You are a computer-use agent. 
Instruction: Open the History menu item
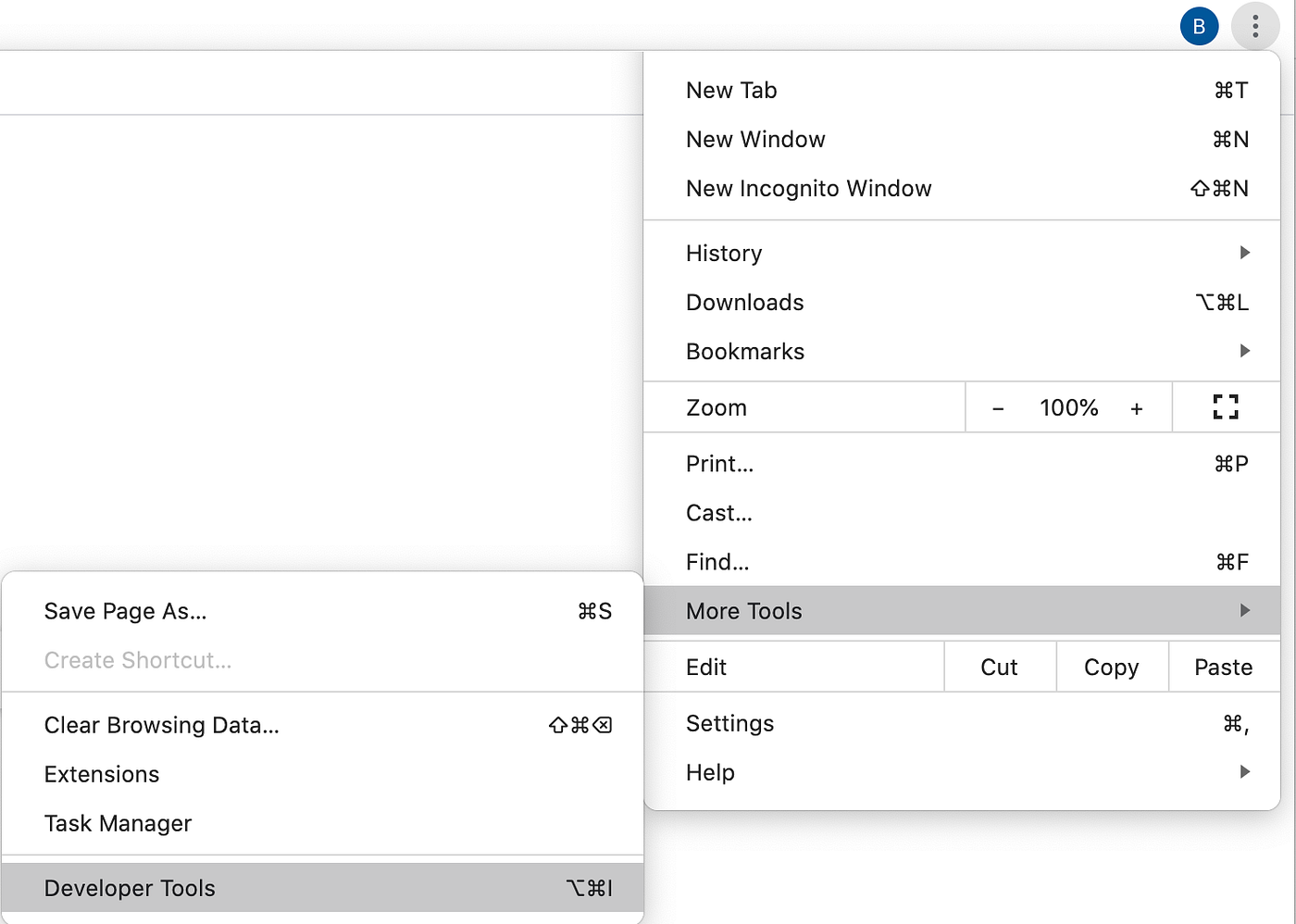click(x=962, y=253)
